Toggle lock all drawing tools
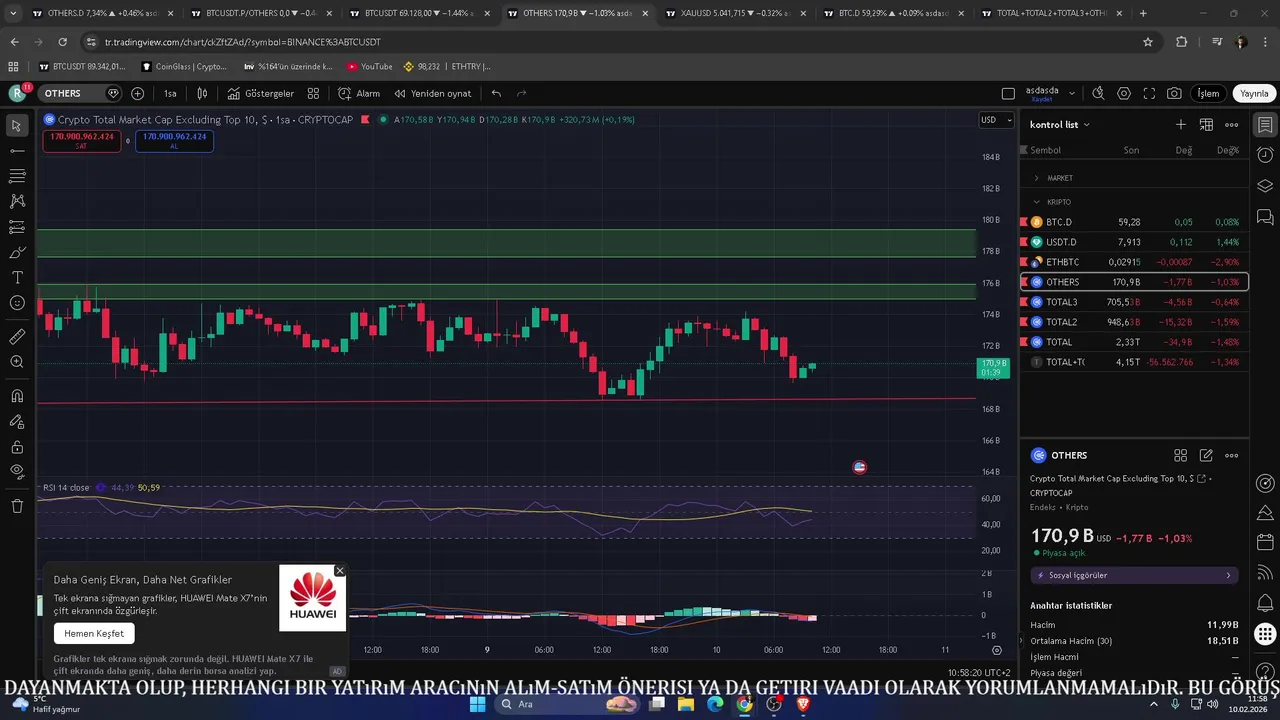This screenshot has width=1280, height=720. [17, 447]
